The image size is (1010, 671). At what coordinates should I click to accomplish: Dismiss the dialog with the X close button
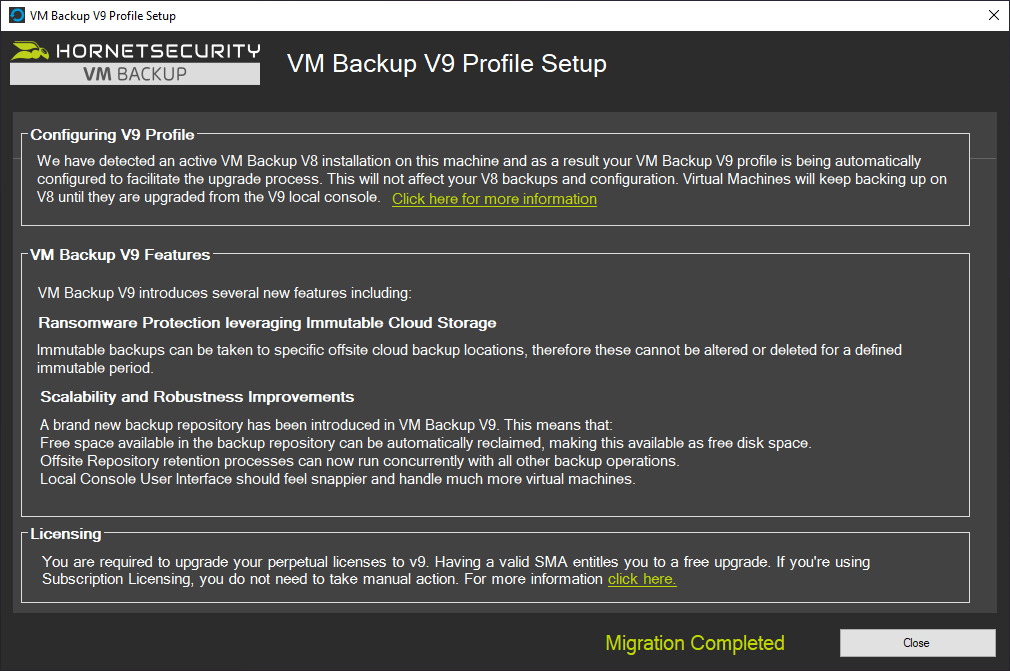pos(991,15)
